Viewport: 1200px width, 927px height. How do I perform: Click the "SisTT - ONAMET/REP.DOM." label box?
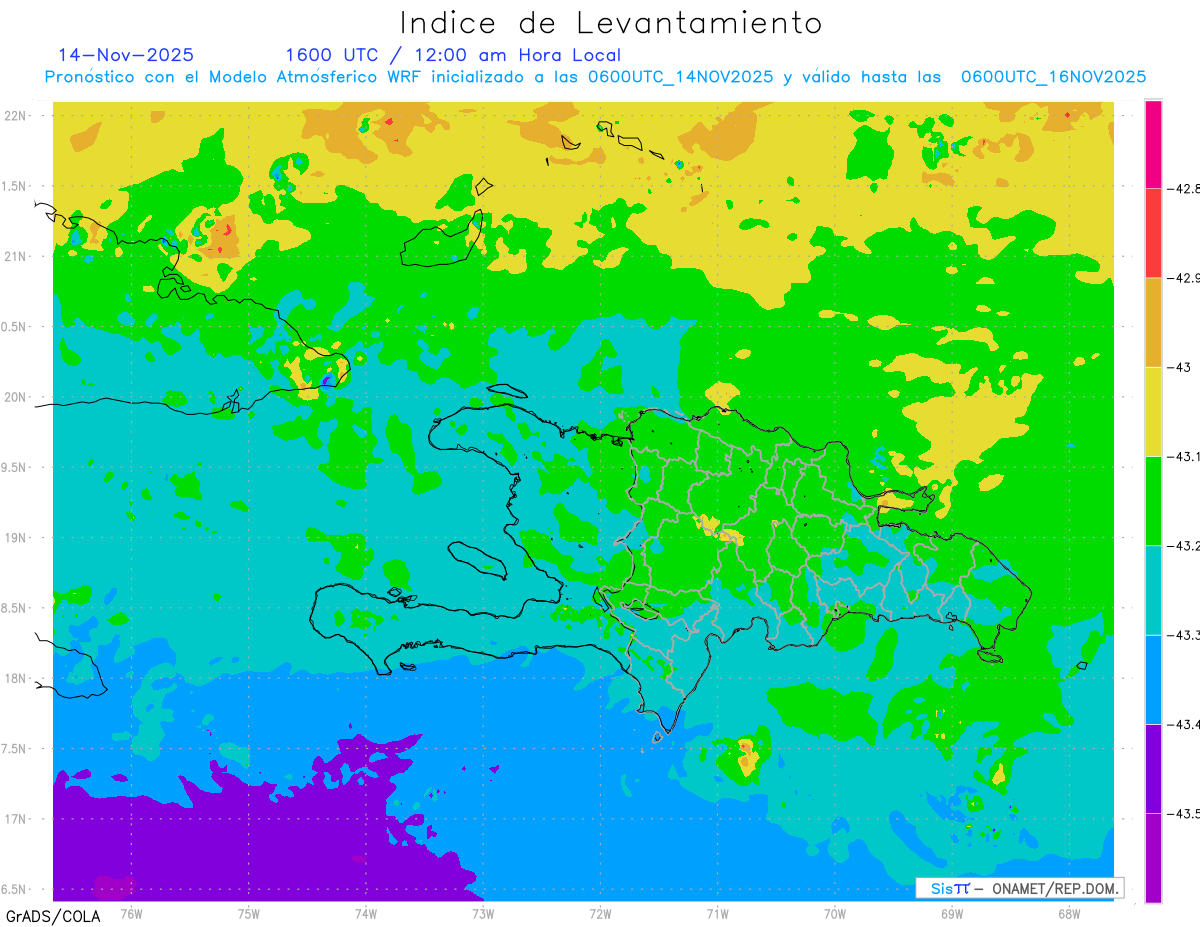point(1020,888)
